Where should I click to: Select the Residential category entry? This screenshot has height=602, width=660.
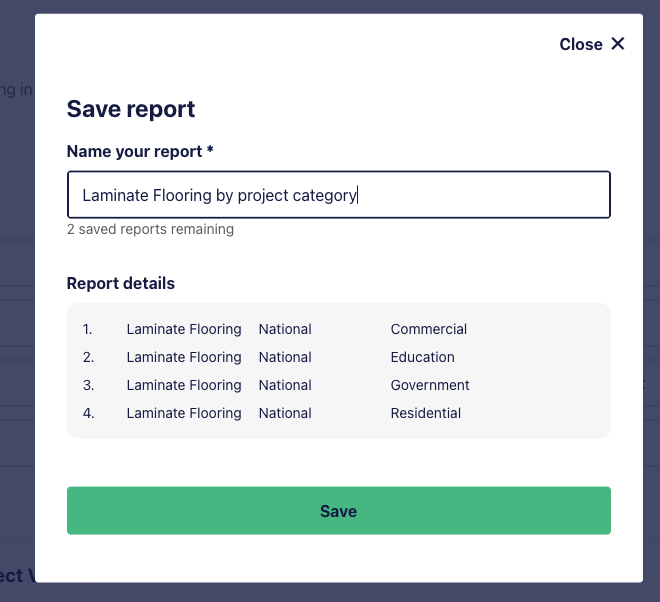(426, 413)
